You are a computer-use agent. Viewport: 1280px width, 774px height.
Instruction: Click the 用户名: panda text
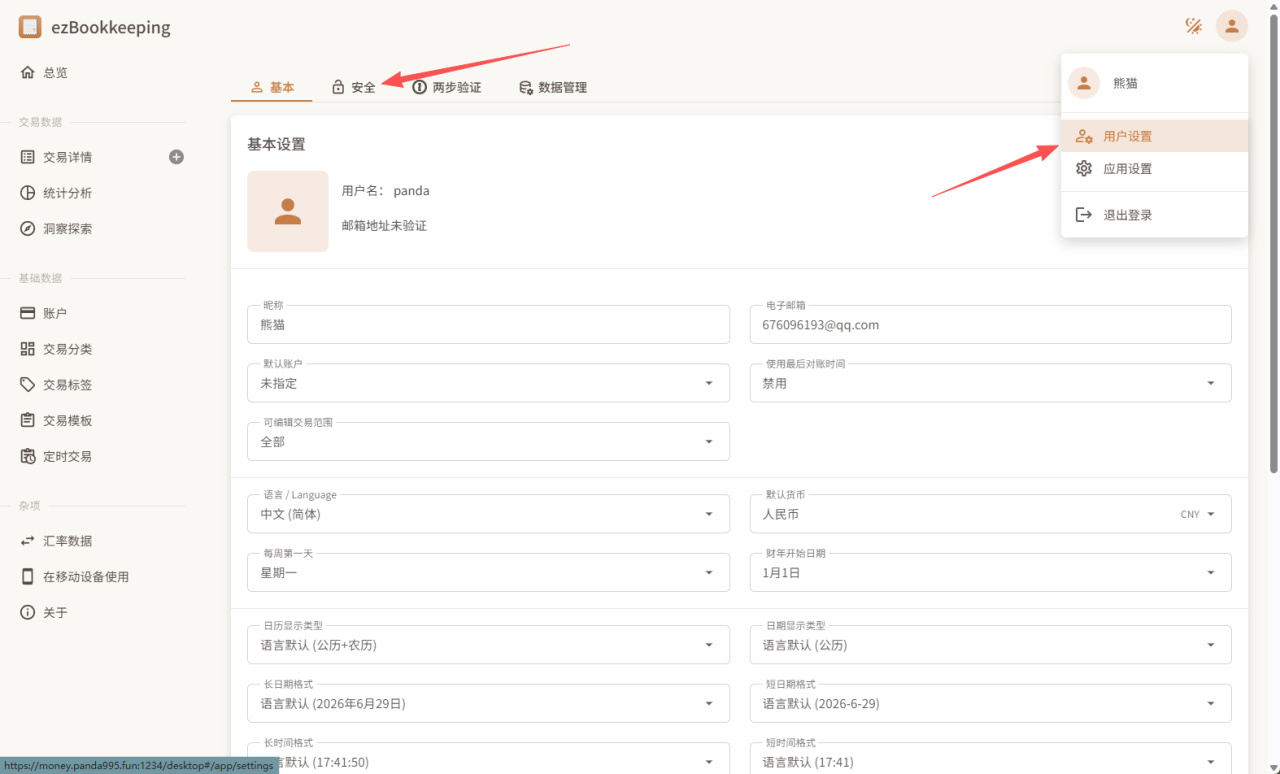pyautogui.click(x=386, y=191)
